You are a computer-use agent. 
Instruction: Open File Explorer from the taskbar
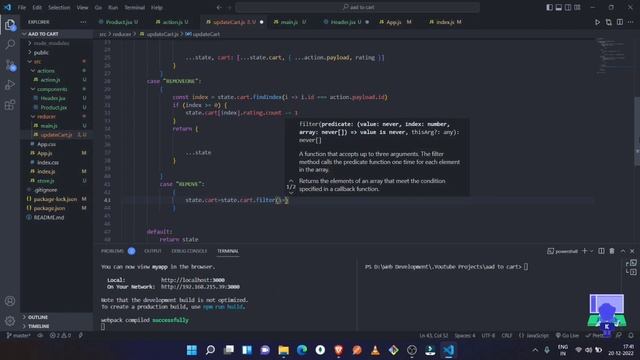click(x=283, y=350)
